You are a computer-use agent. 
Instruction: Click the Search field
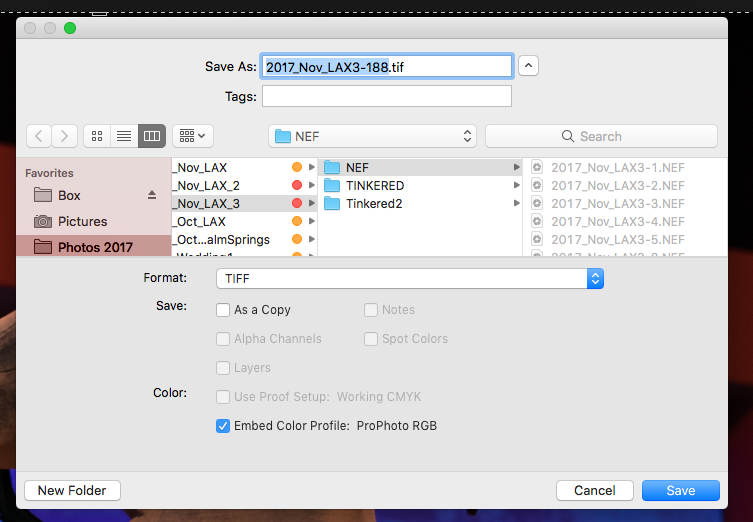coord(601,136)
